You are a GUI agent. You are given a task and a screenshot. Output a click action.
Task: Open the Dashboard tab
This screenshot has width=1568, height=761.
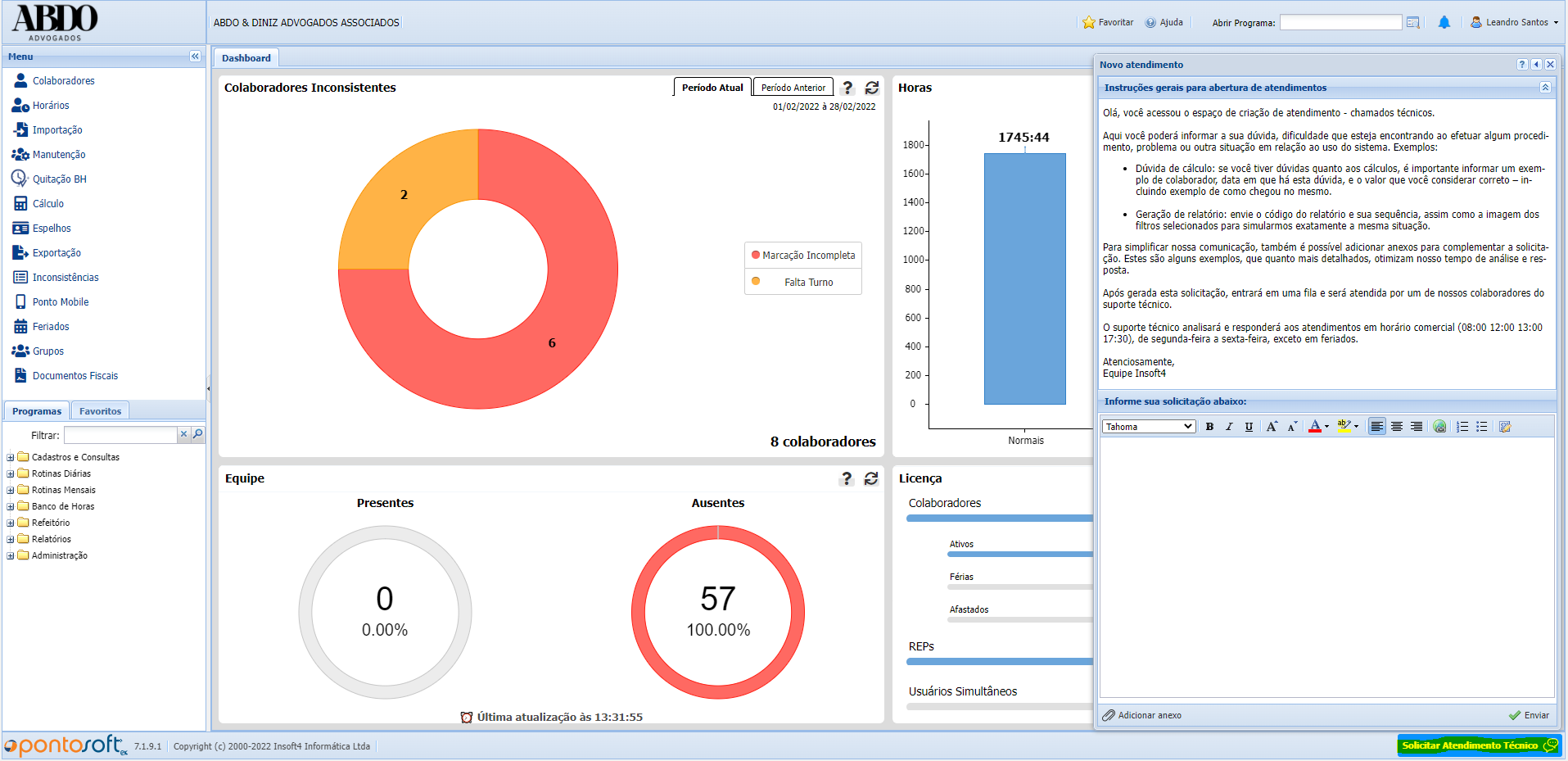(246, 58)
